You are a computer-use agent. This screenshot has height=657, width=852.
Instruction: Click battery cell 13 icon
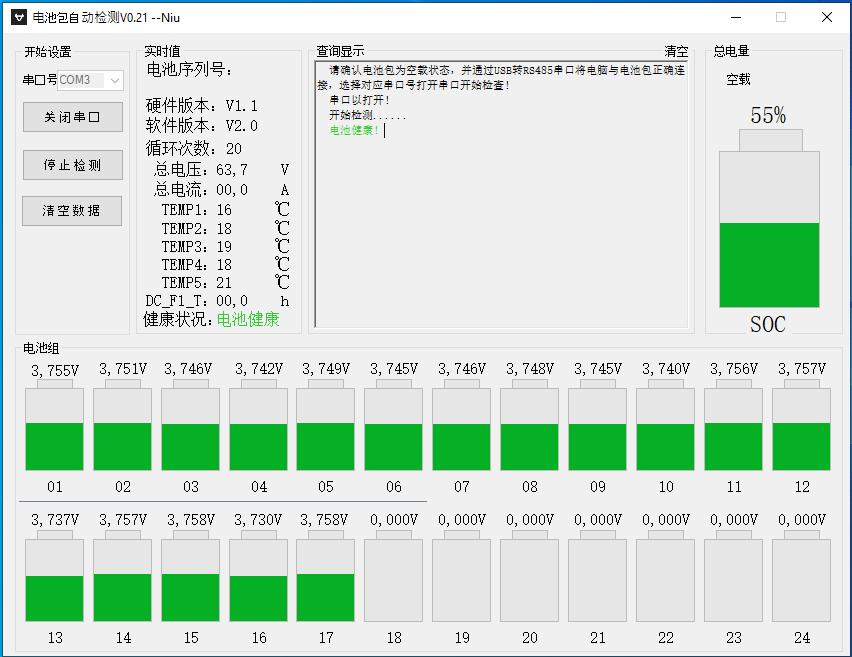click(54, 580)
